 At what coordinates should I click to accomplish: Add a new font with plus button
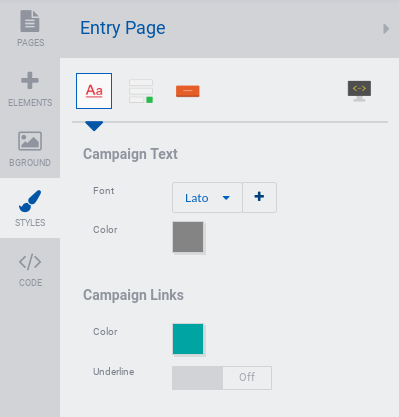click(259, 198)
